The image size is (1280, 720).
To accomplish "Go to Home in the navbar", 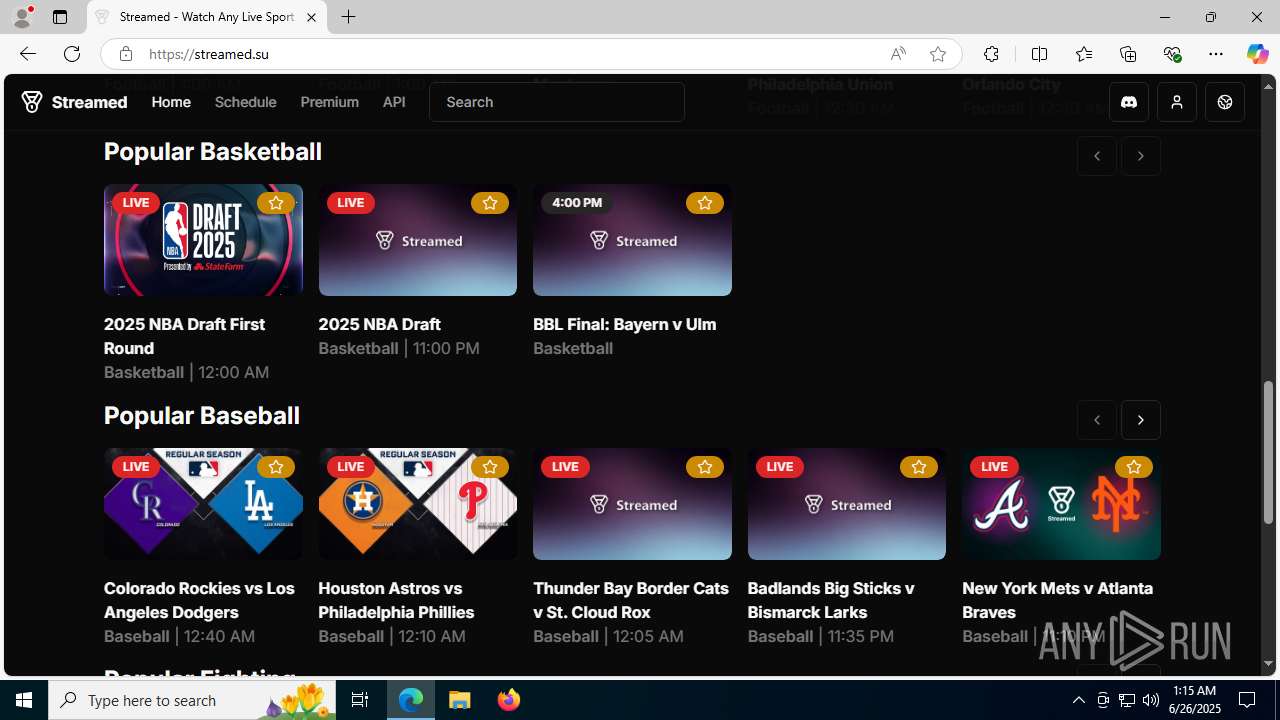I will [171, 102].
